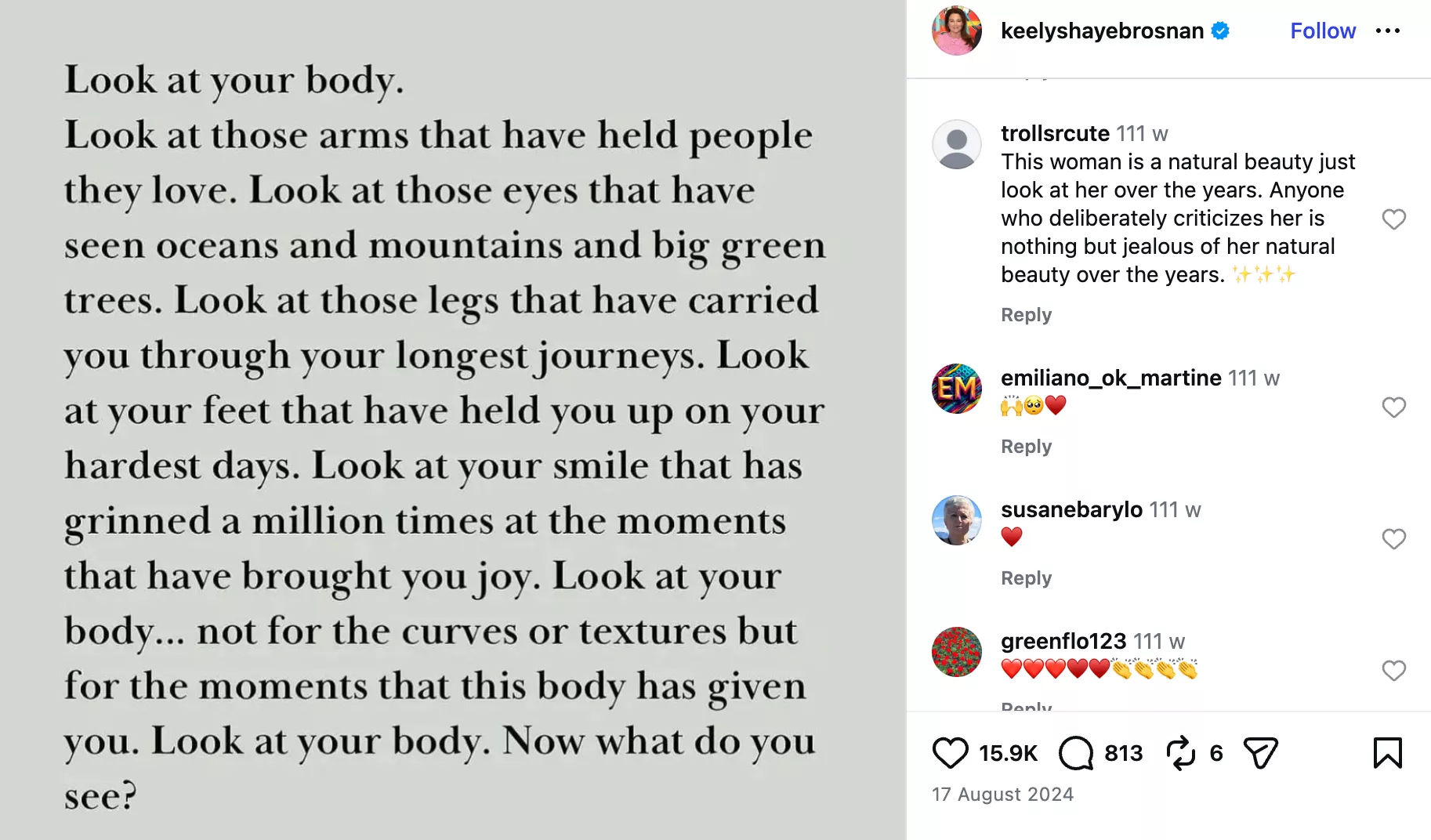Open more options with the three dots
Viewport: 1431px width, 840px height.
pos(1387,31)
